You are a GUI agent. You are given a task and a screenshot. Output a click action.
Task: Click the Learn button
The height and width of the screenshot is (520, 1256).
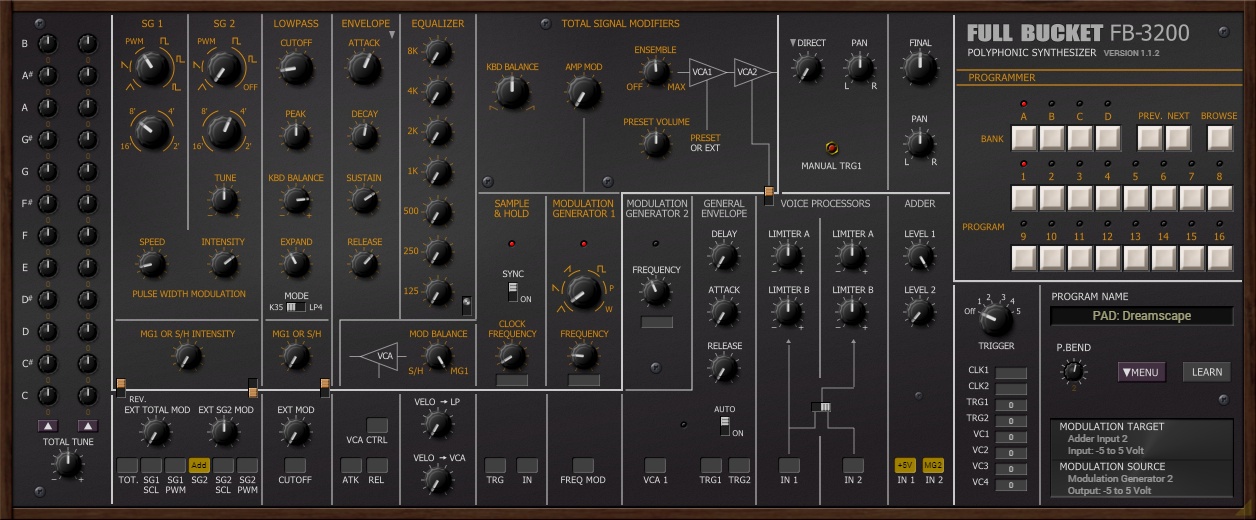coord(1206,372)
